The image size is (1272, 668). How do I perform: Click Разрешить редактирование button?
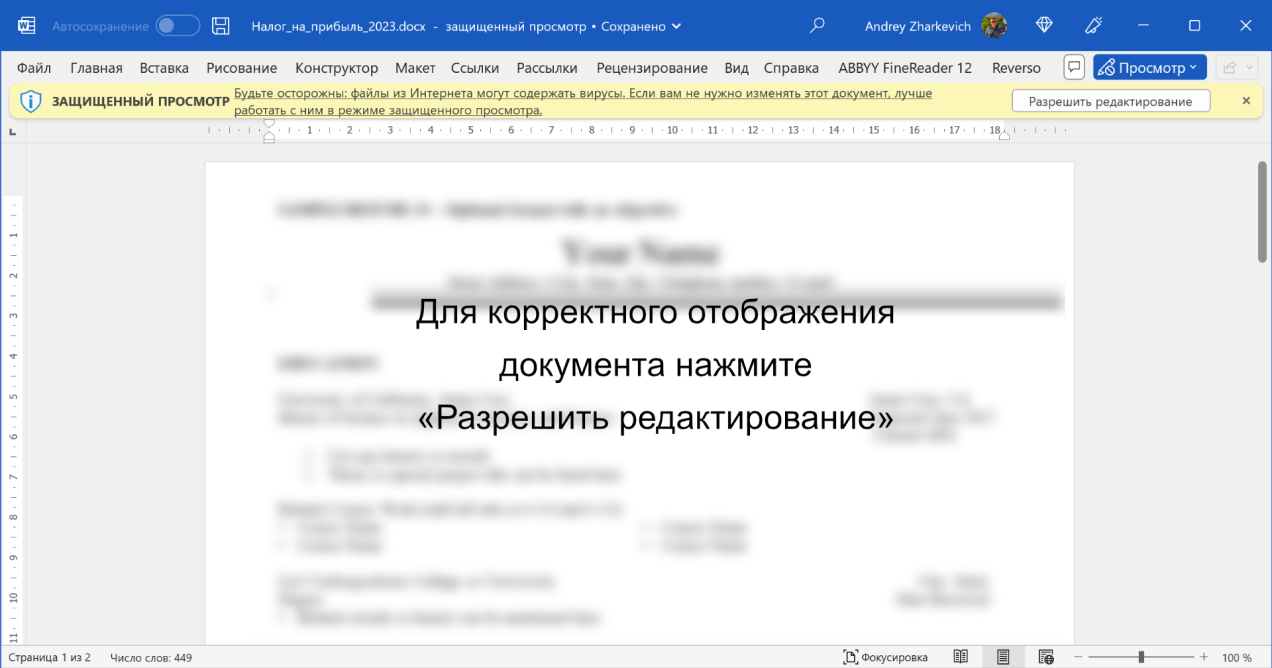(x=1110, y=101)
